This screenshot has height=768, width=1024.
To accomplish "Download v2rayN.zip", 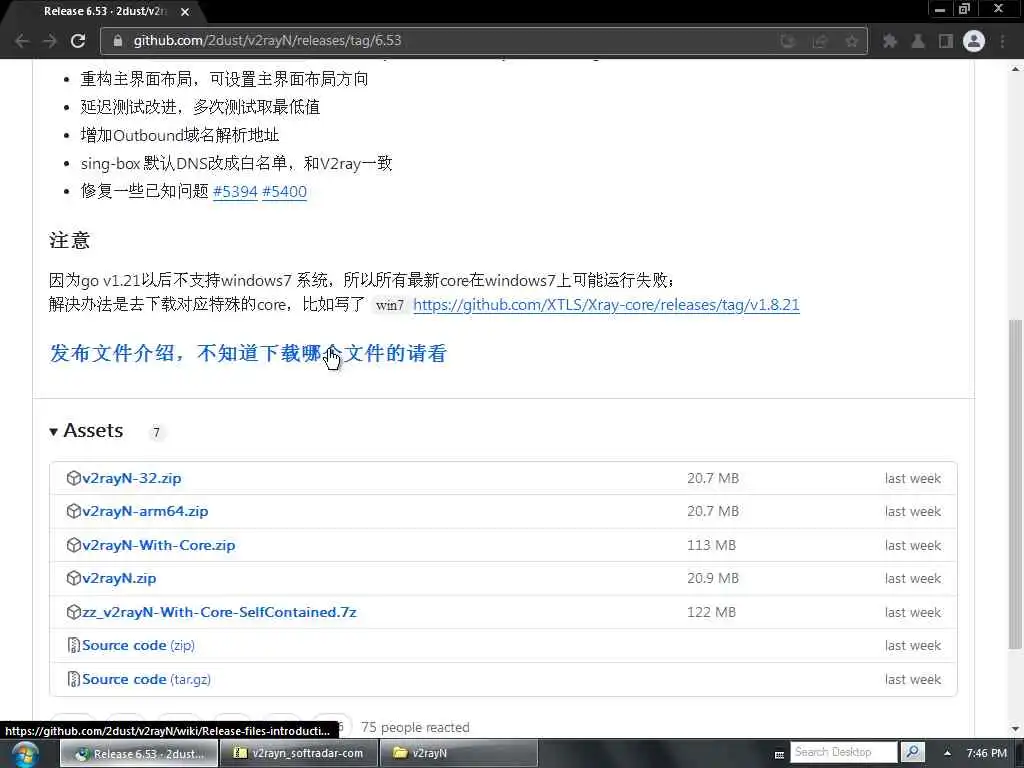I will coord(119,578).
